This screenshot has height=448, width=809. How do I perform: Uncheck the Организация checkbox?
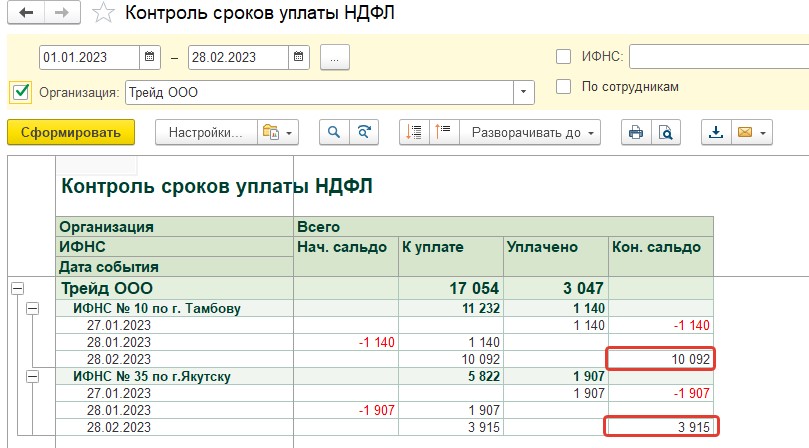click(21, 92)
